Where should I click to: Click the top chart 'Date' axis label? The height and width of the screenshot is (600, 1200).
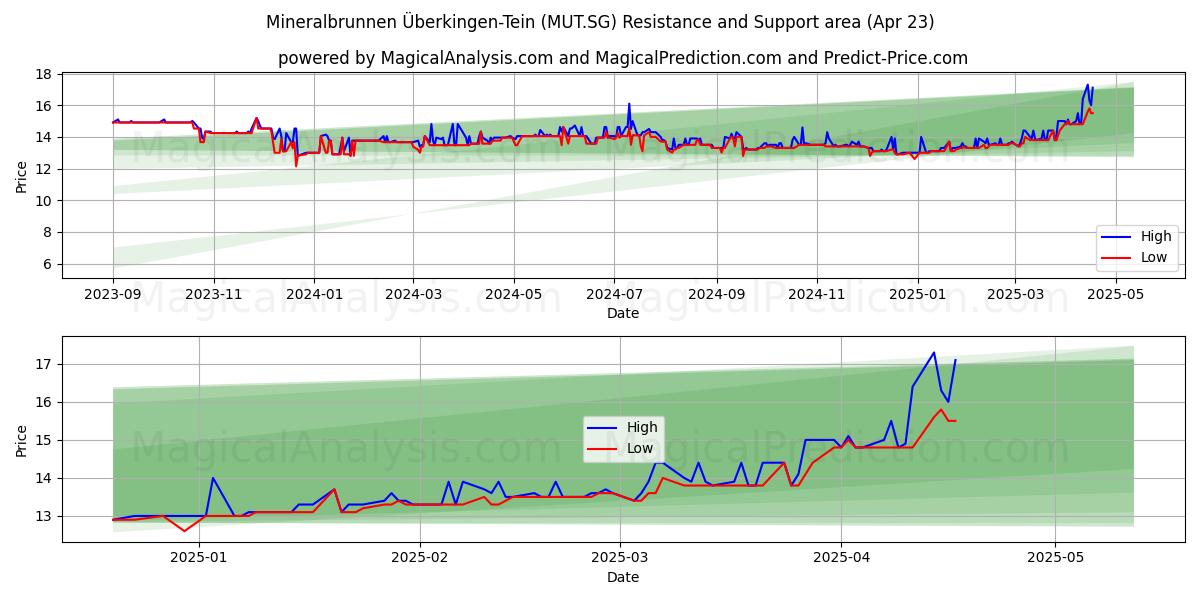(623, 313)
